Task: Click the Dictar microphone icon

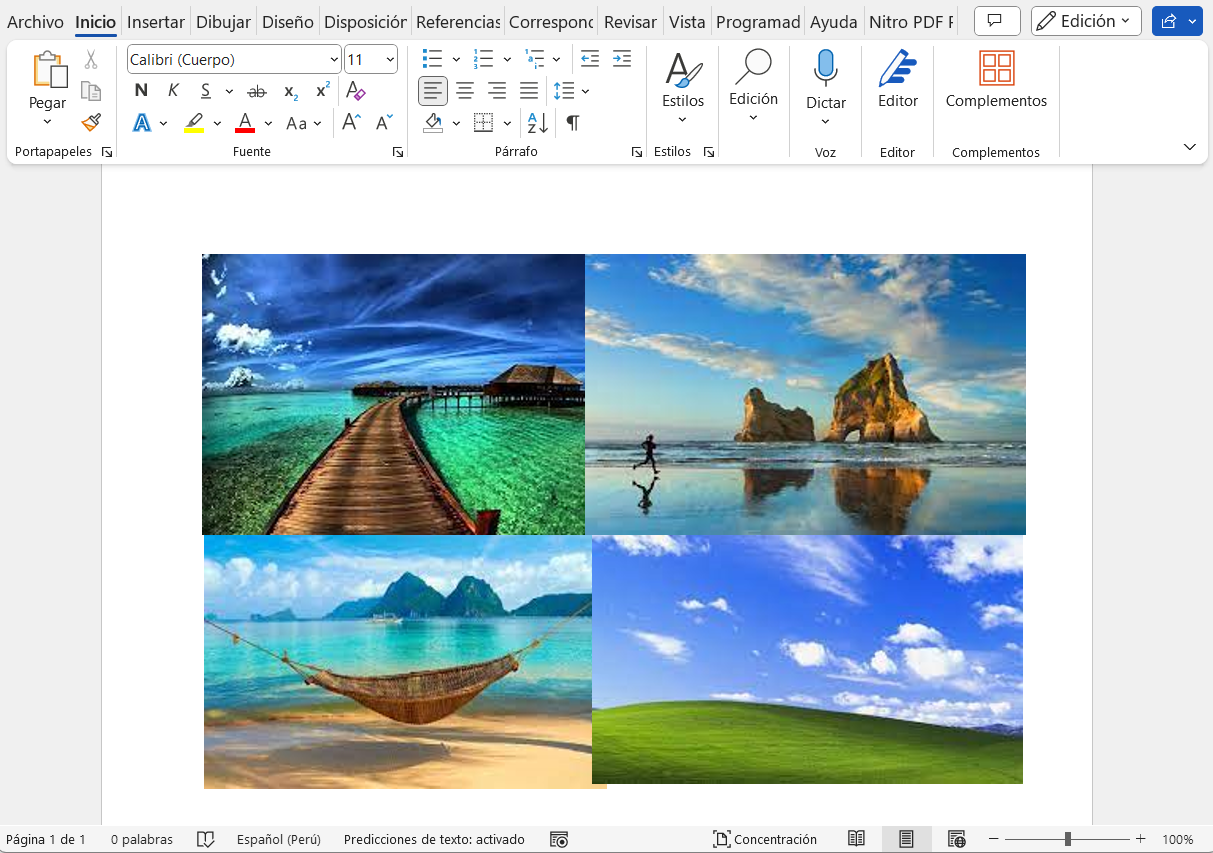Action: click(825, 68)
